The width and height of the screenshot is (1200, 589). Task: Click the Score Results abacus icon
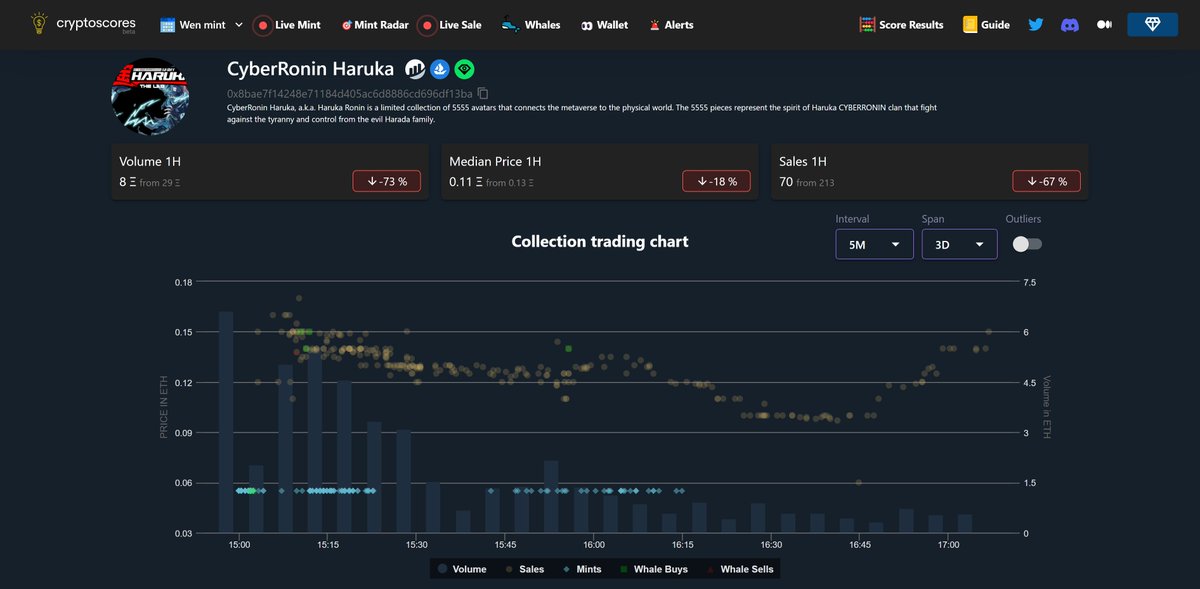(867, 25)
